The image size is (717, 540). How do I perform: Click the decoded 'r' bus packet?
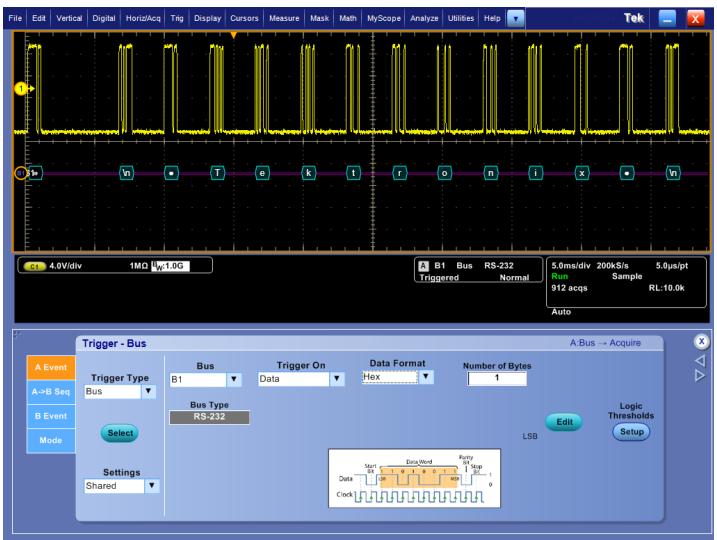click(x=400, y=173)
